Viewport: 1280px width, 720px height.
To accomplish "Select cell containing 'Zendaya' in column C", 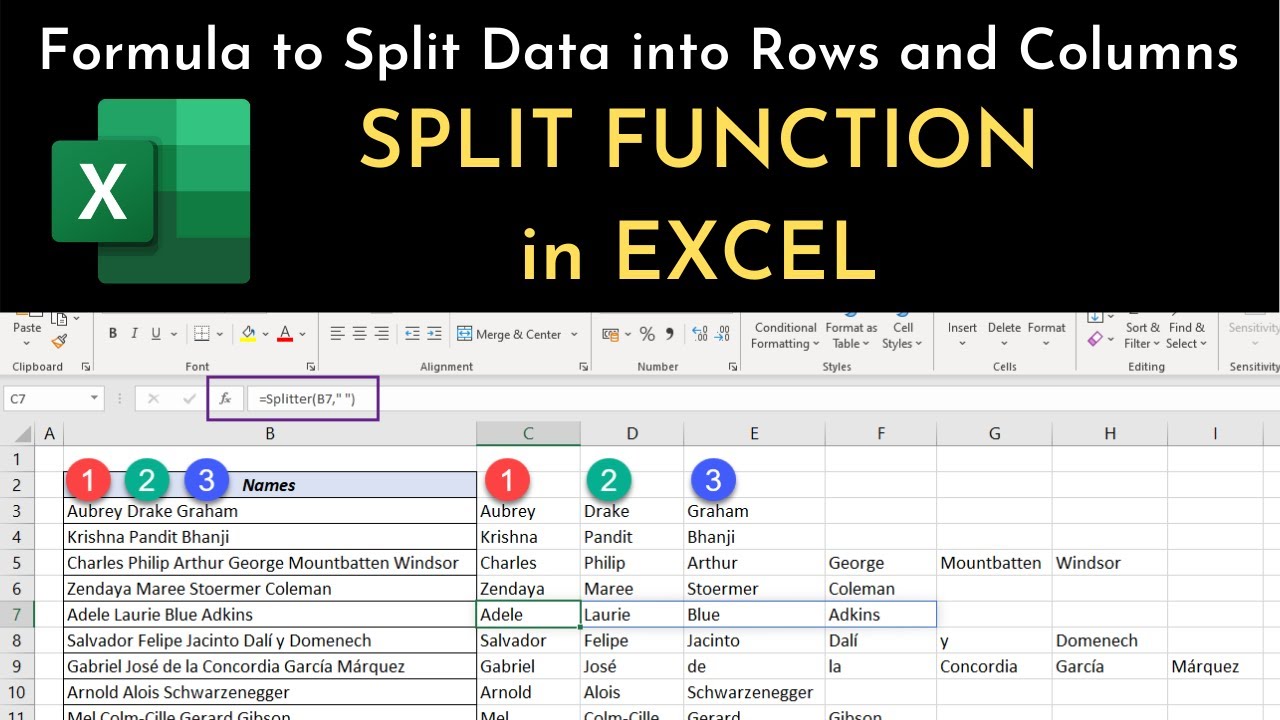I will 528,588.
